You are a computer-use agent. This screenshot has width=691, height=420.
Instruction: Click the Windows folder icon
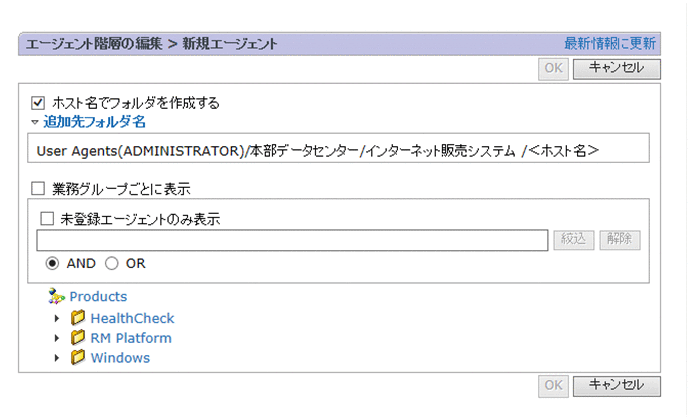[x=78, y=357]
